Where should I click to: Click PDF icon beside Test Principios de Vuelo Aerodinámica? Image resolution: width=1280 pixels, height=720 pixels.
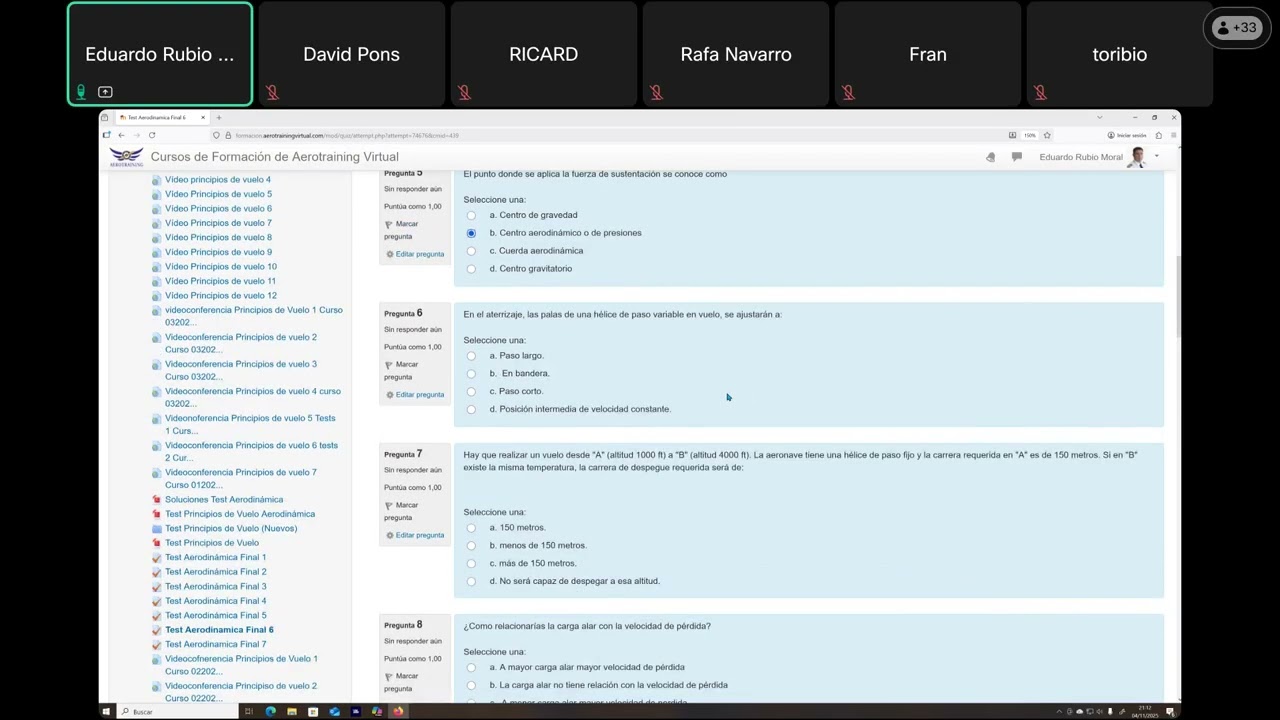pos(156,514)
